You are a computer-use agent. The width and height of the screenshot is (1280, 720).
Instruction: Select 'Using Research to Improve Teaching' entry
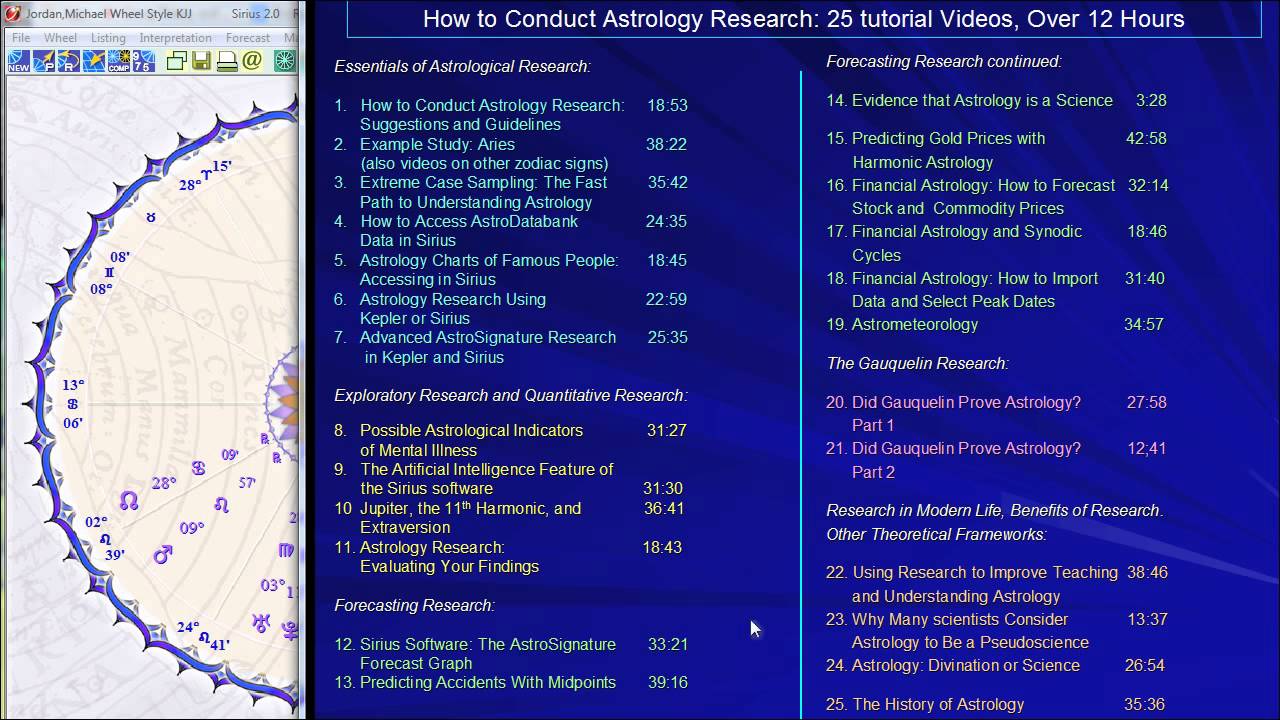click(x=985, y=584)
